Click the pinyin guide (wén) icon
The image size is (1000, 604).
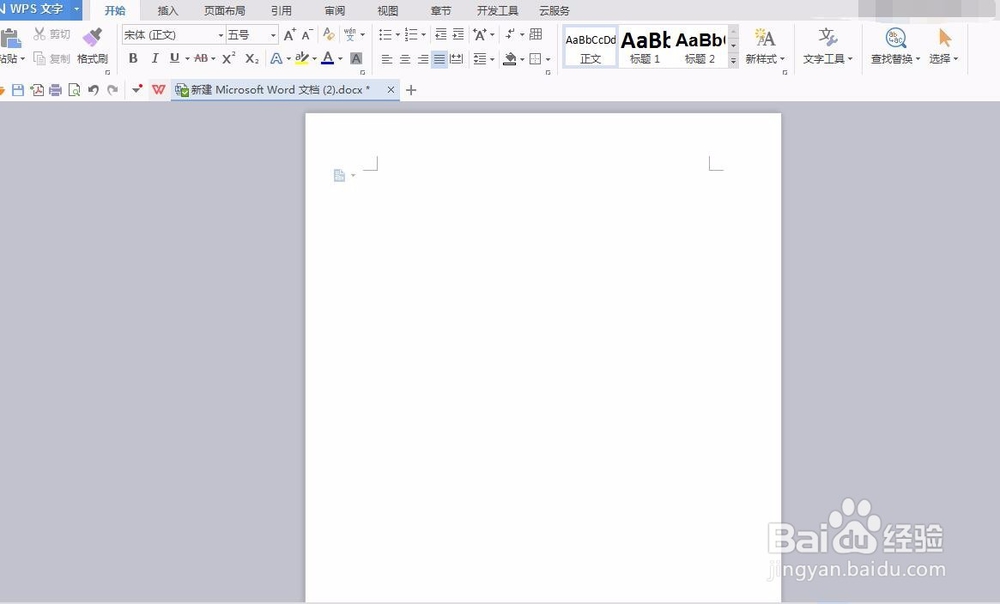(x=350, y=34)
